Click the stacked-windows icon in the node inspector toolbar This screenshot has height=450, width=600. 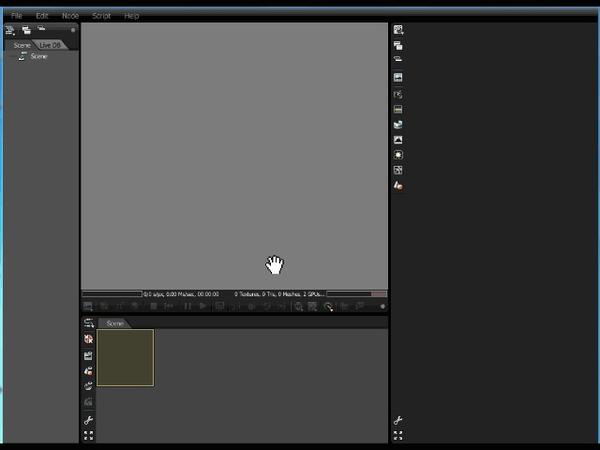tap(398, 46)
